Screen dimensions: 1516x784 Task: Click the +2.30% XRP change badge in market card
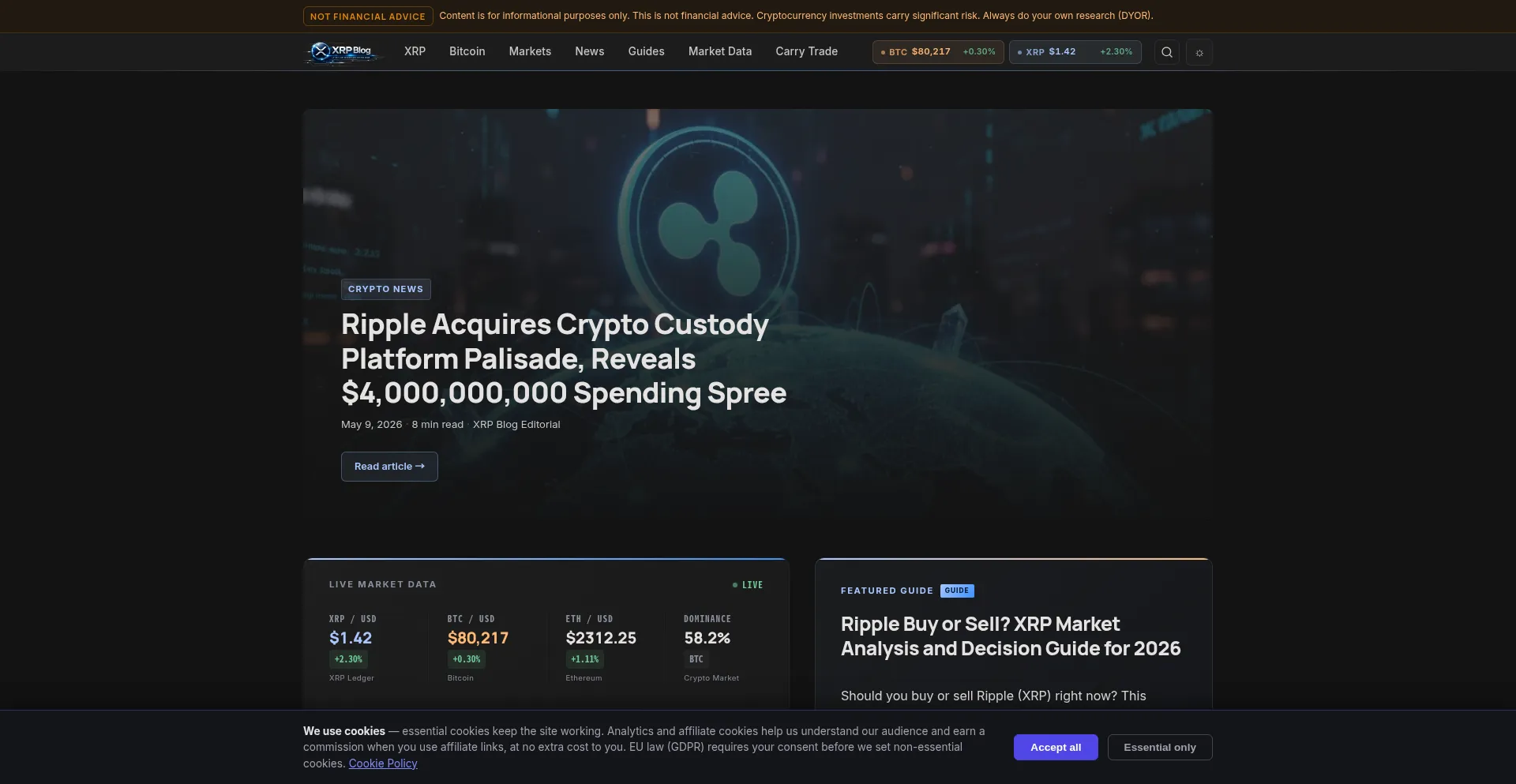[348, 659]
